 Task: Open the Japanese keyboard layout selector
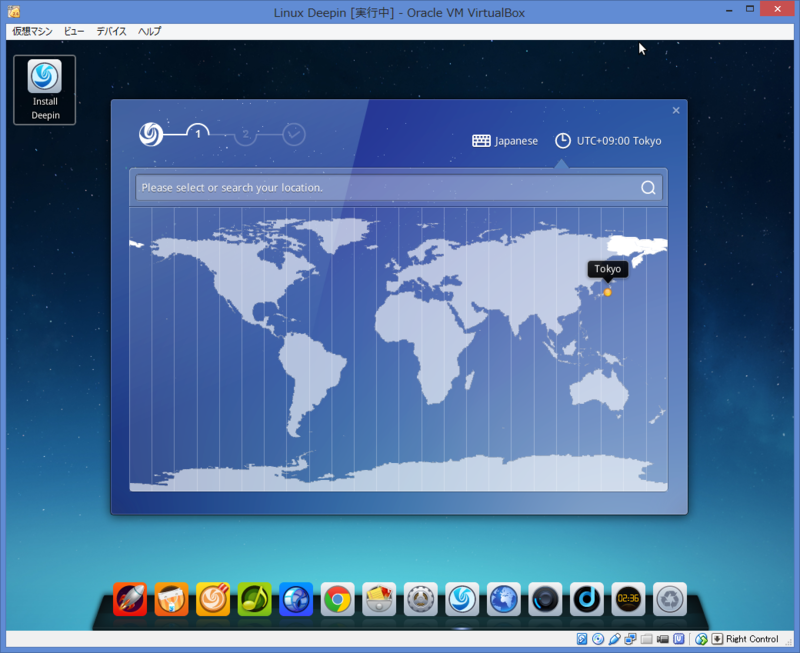pyautogui.click(x=505, y=141)
